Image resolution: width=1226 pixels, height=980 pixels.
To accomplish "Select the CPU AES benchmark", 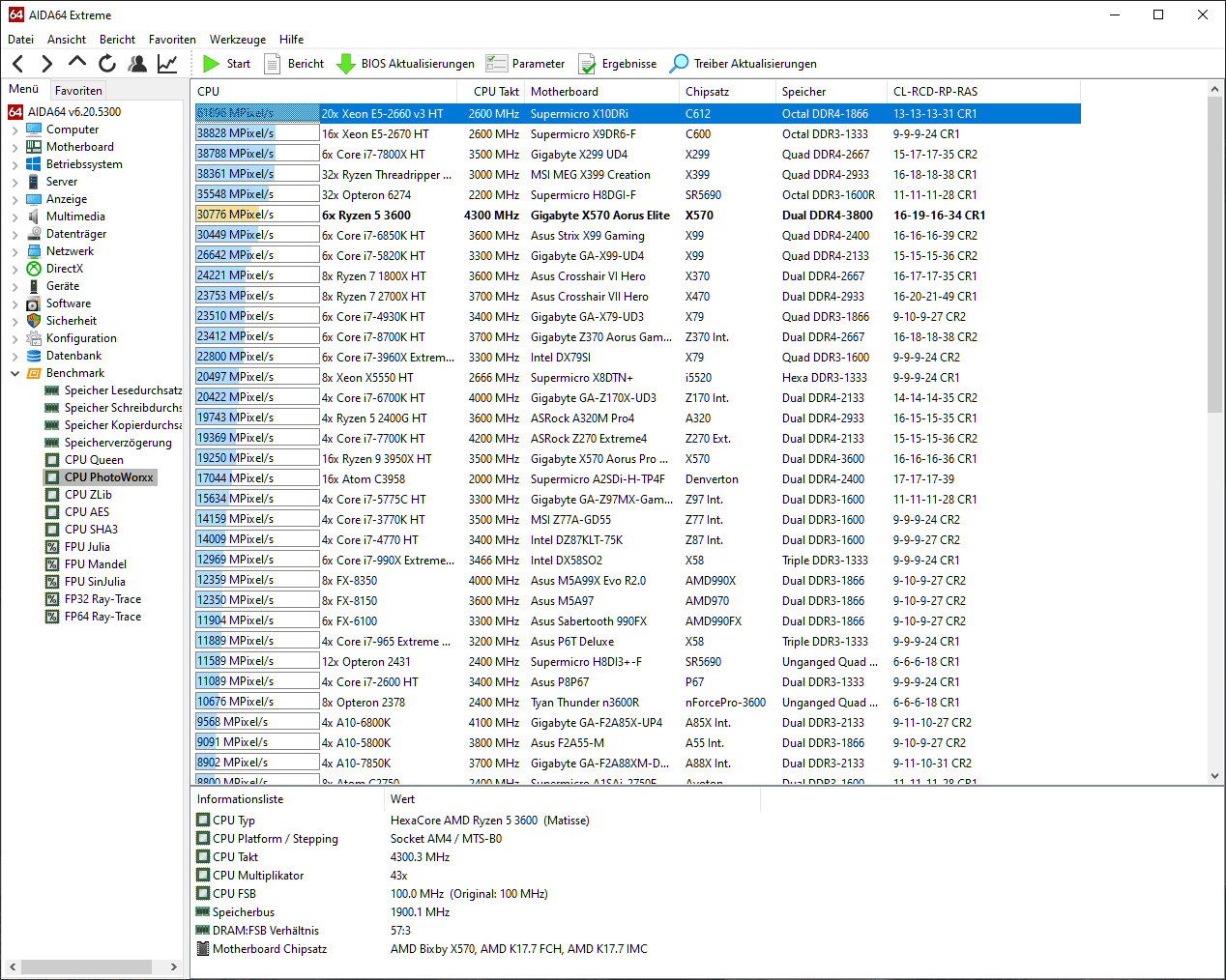I will 77,512.
